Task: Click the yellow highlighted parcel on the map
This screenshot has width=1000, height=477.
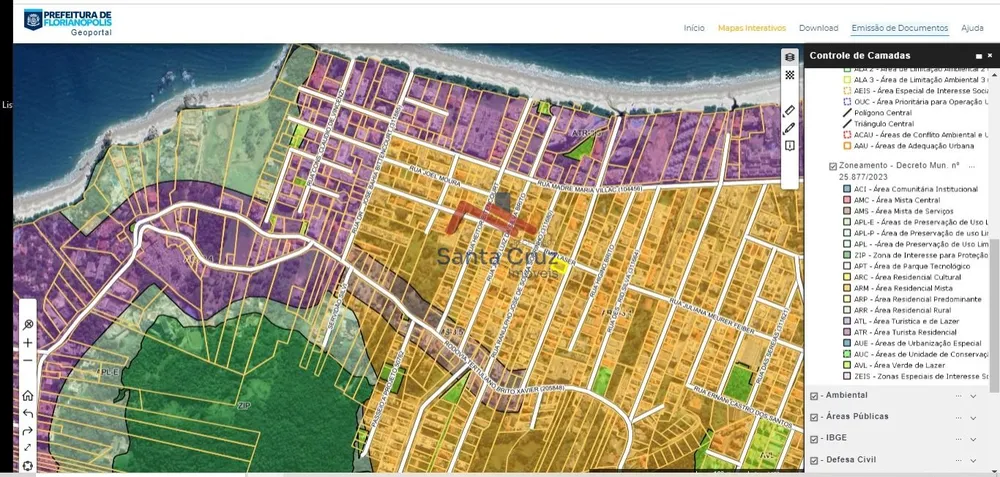Action: 560,267
